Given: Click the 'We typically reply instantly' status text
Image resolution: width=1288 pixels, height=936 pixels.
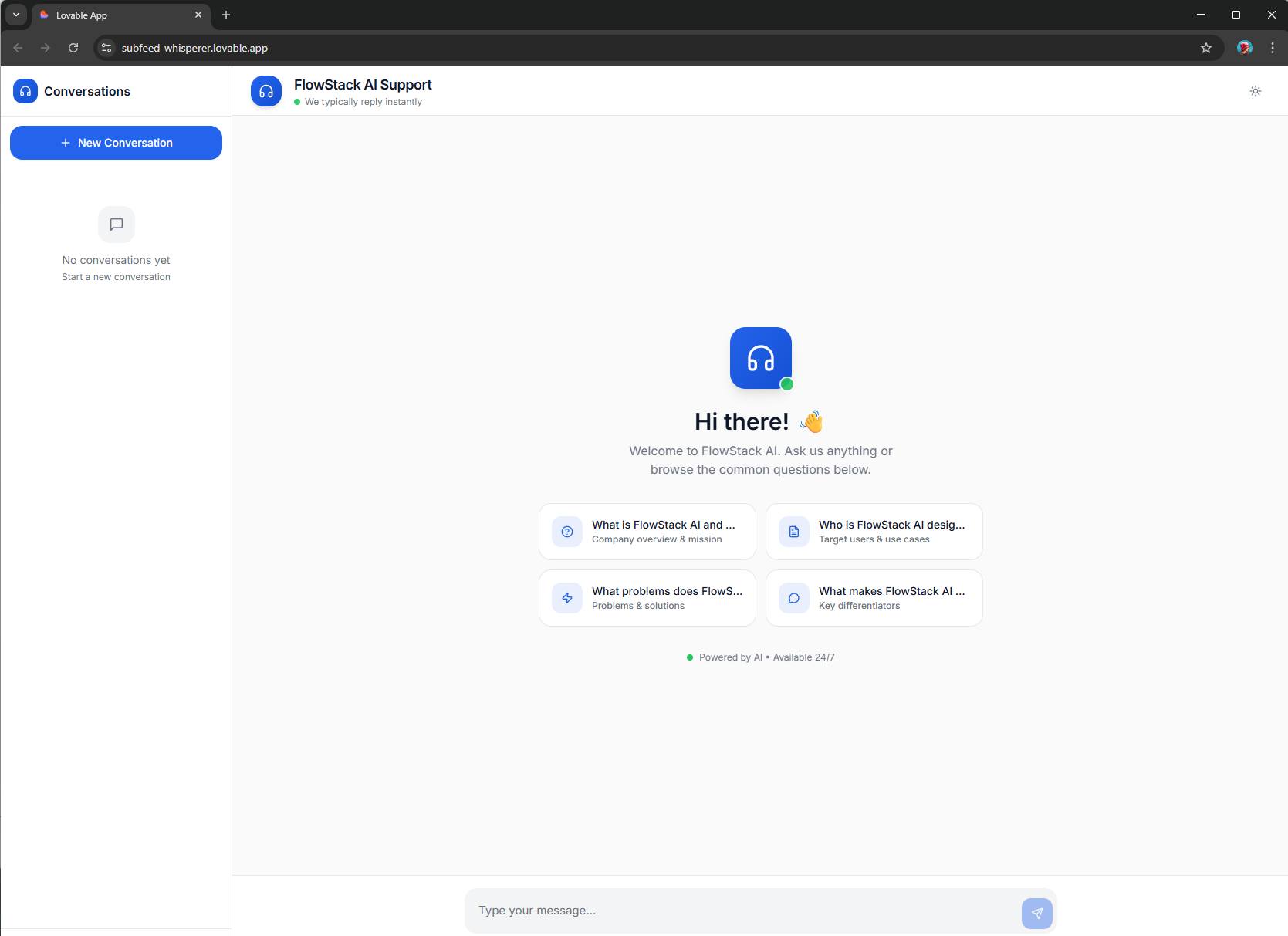Looking at the screenshot, I should [x=363, y=102].
